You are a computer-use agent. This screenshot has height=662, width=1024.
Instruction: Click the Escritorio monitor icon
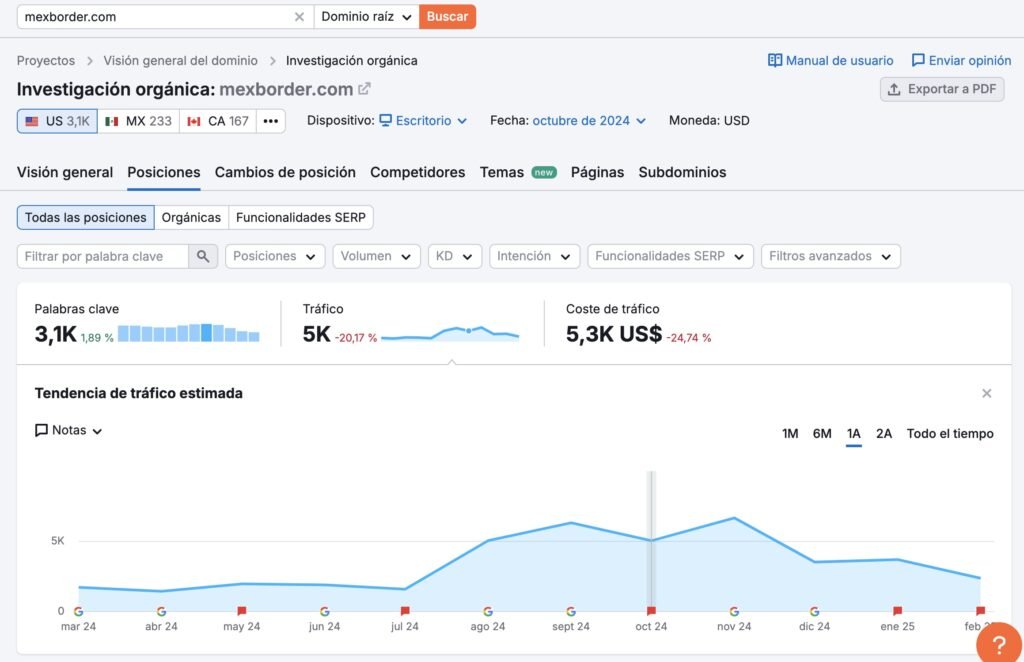[x=385, y=120]
